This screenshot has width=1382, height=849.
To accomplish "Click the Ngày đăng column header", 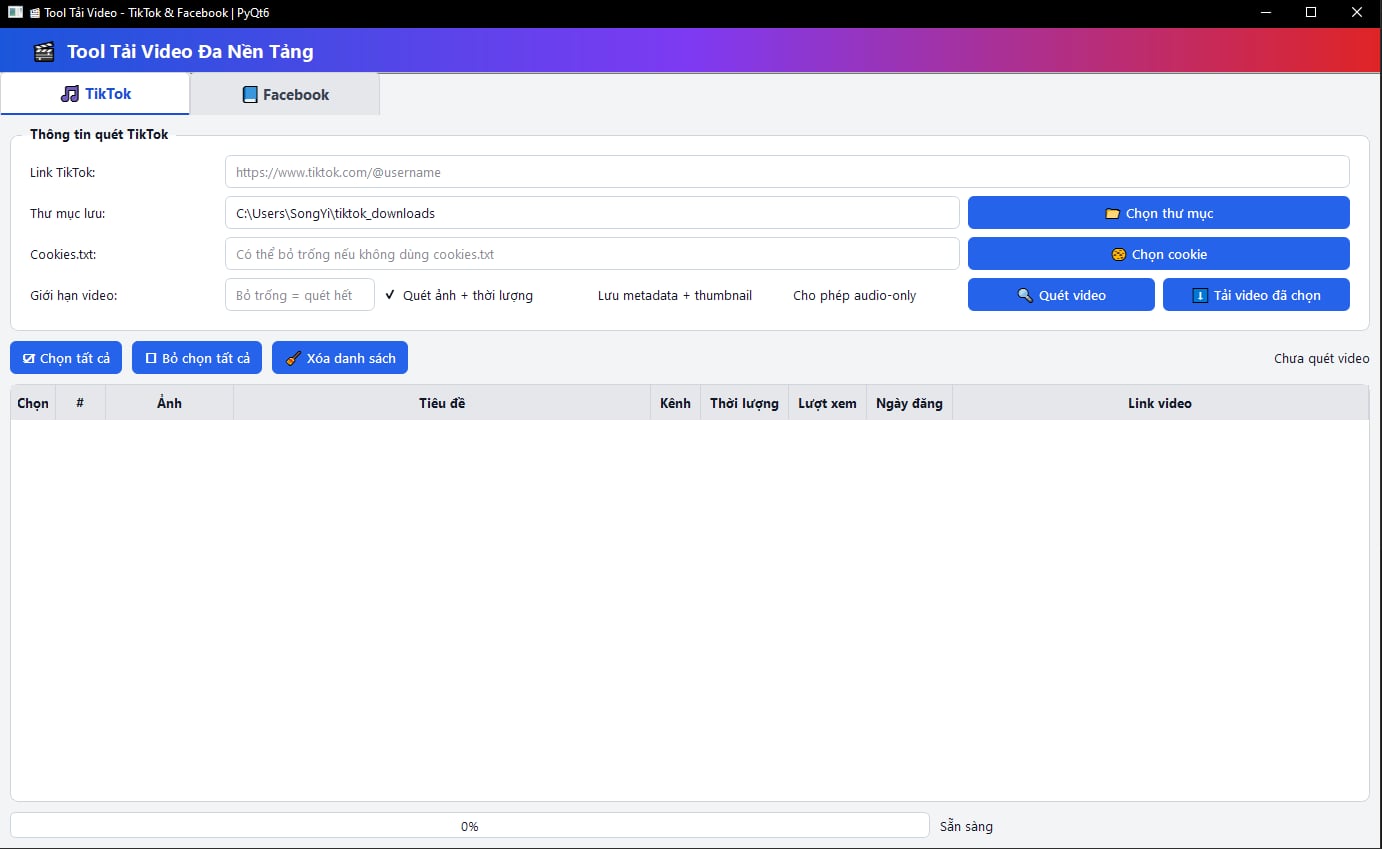I will click(910, 403).
